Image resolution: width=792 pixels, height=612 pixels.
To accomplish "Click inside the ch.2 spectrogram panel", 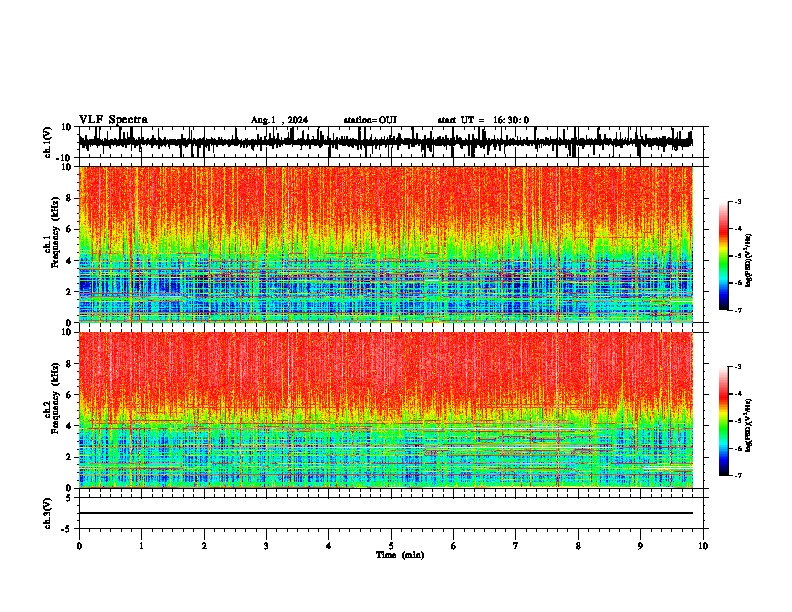I will (385, 410).
